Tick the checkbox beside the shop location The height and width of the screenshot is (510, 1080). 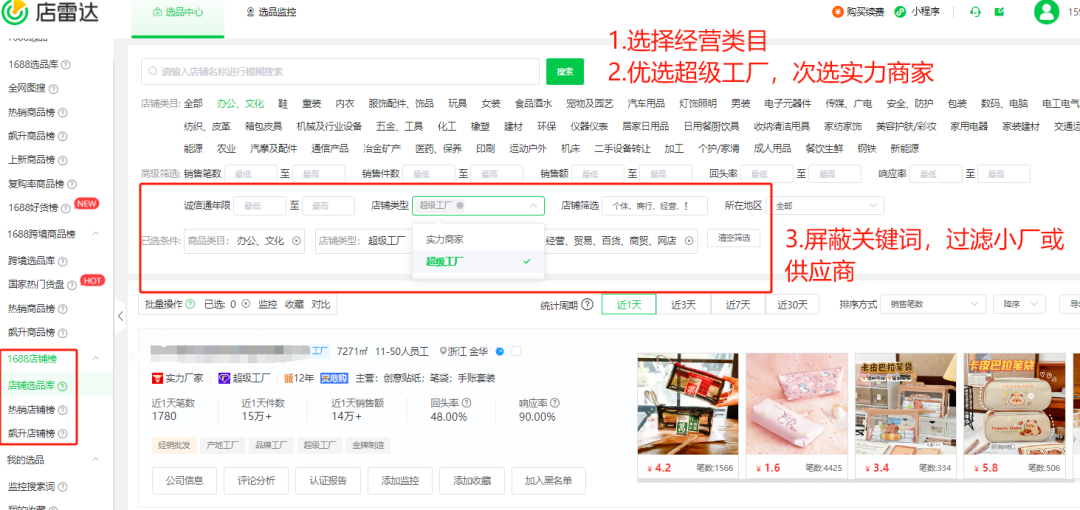pos(515,352)
